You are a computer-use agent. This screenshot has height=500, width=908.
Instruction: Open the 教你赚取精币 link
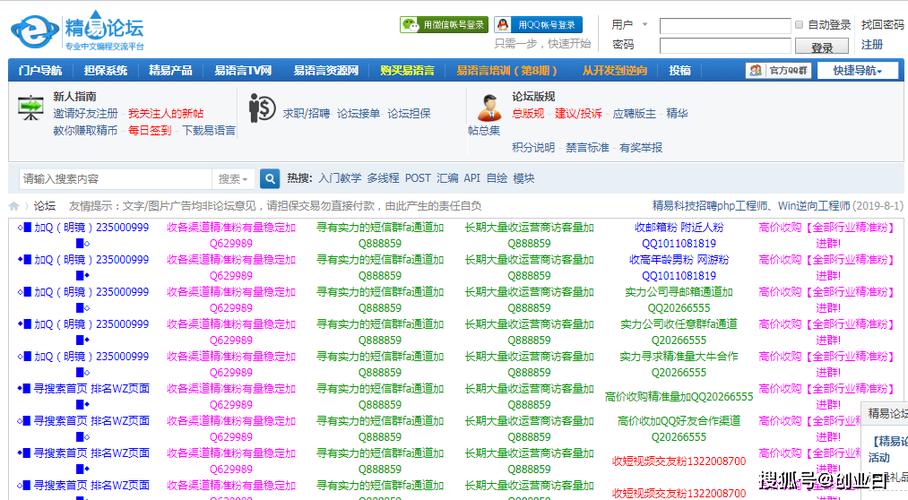[86, 130]
